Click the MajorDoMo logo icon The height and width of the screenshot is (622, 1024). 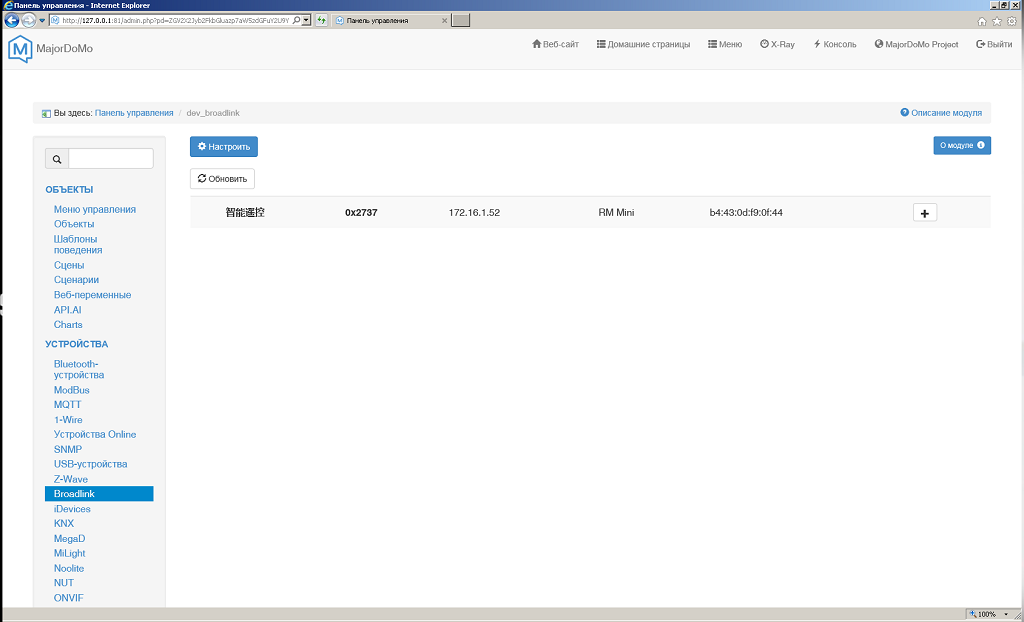(20, 49)
